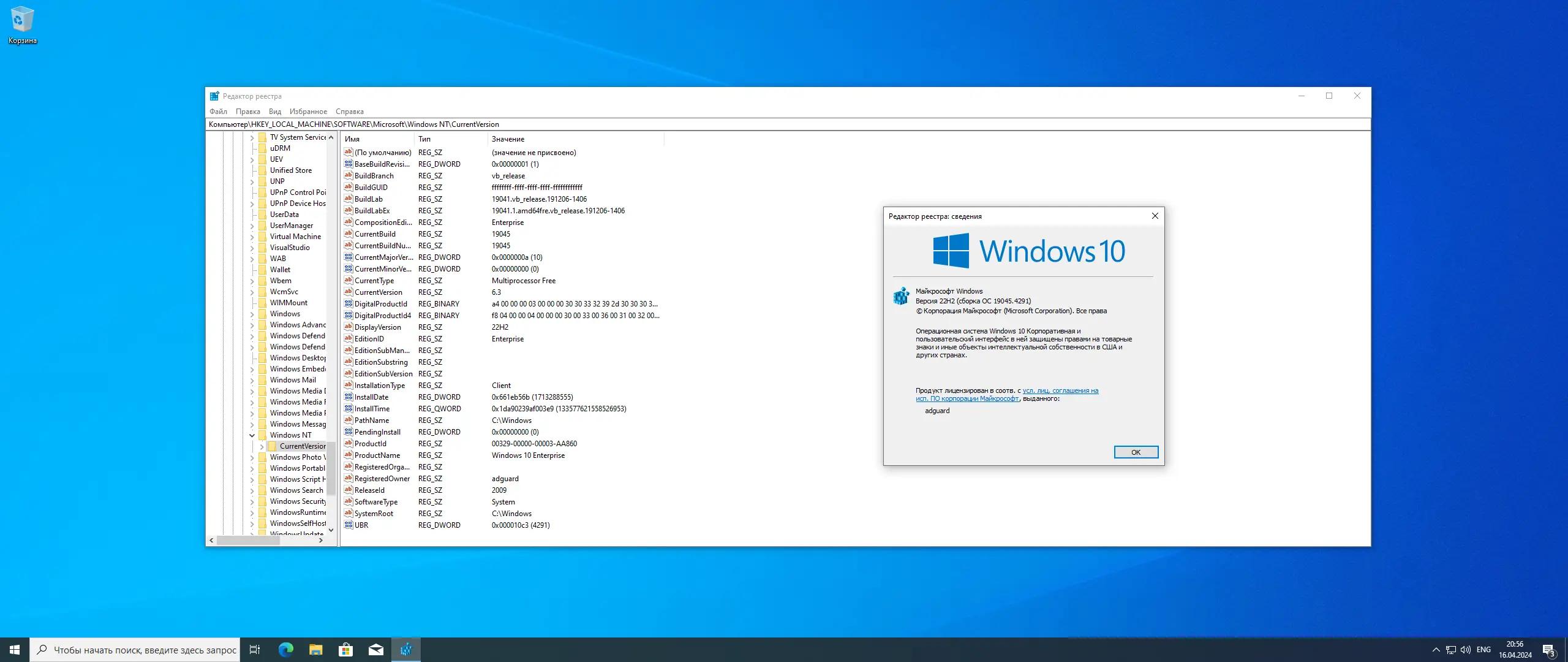Click the taskbar search box
This screenshot has width=1568, height=662.
point(136,650)
